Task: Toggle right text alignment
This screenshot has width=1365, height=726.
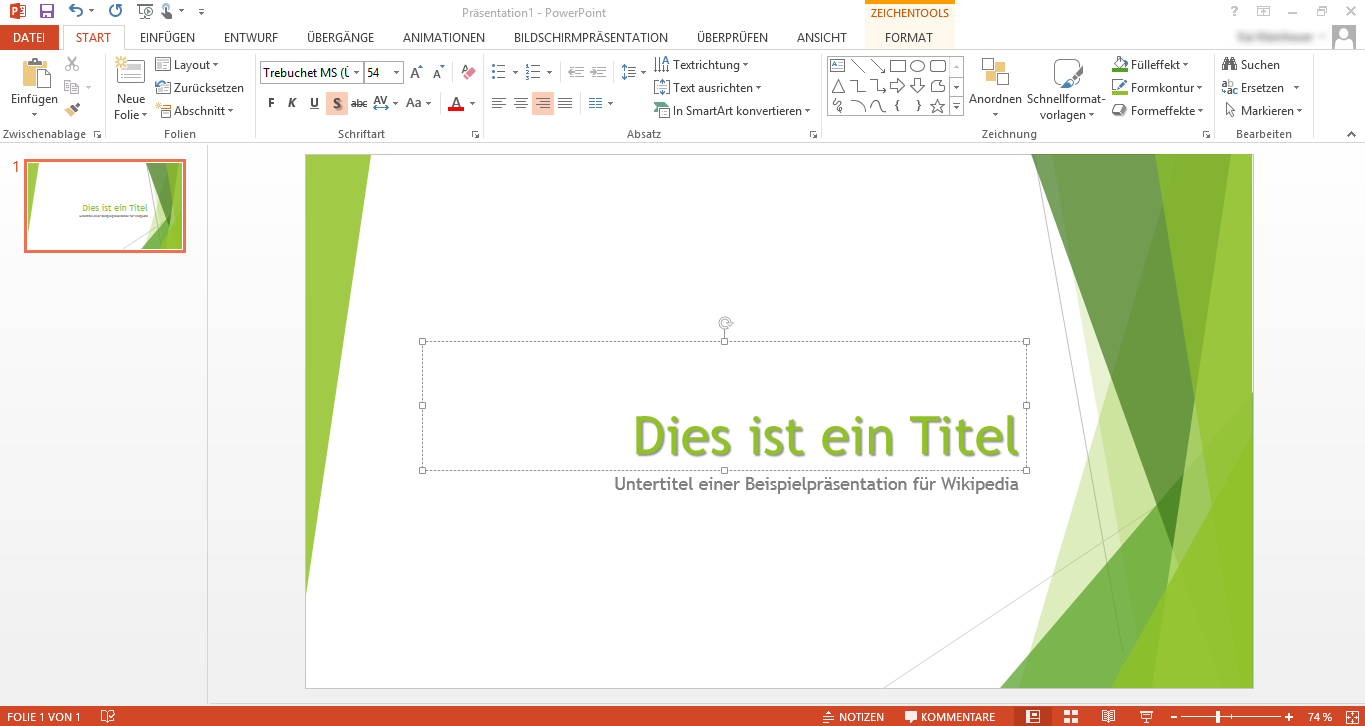Action: [543, 103]
